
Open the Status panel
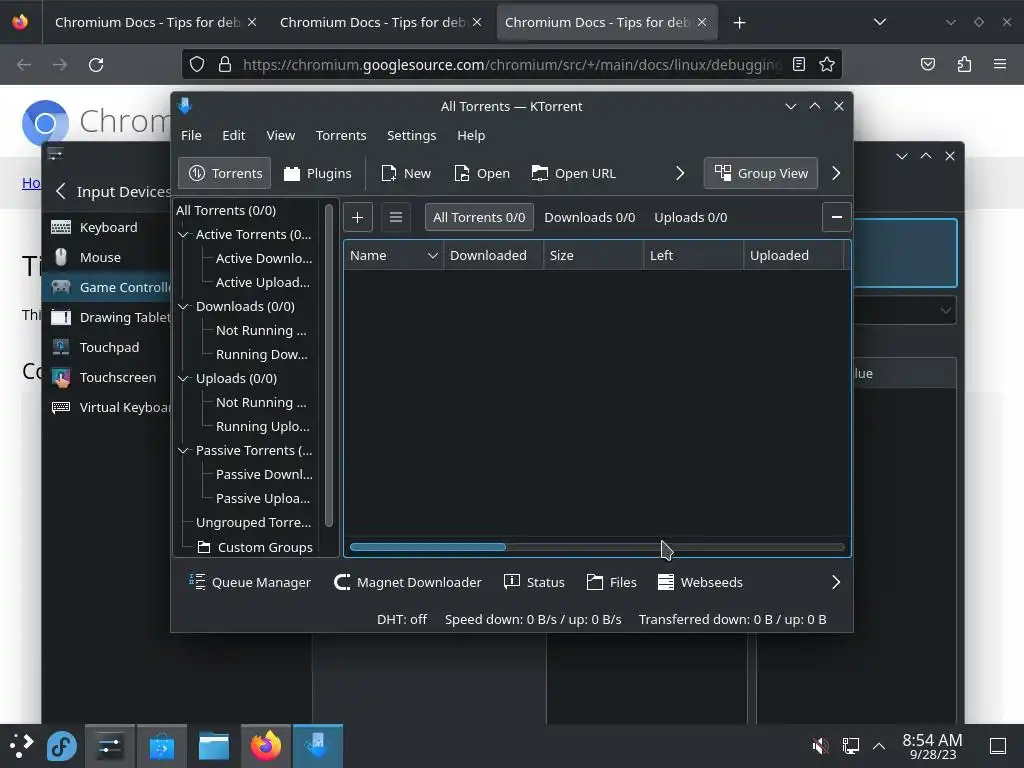pyautogui.click(x=534, y=583)
